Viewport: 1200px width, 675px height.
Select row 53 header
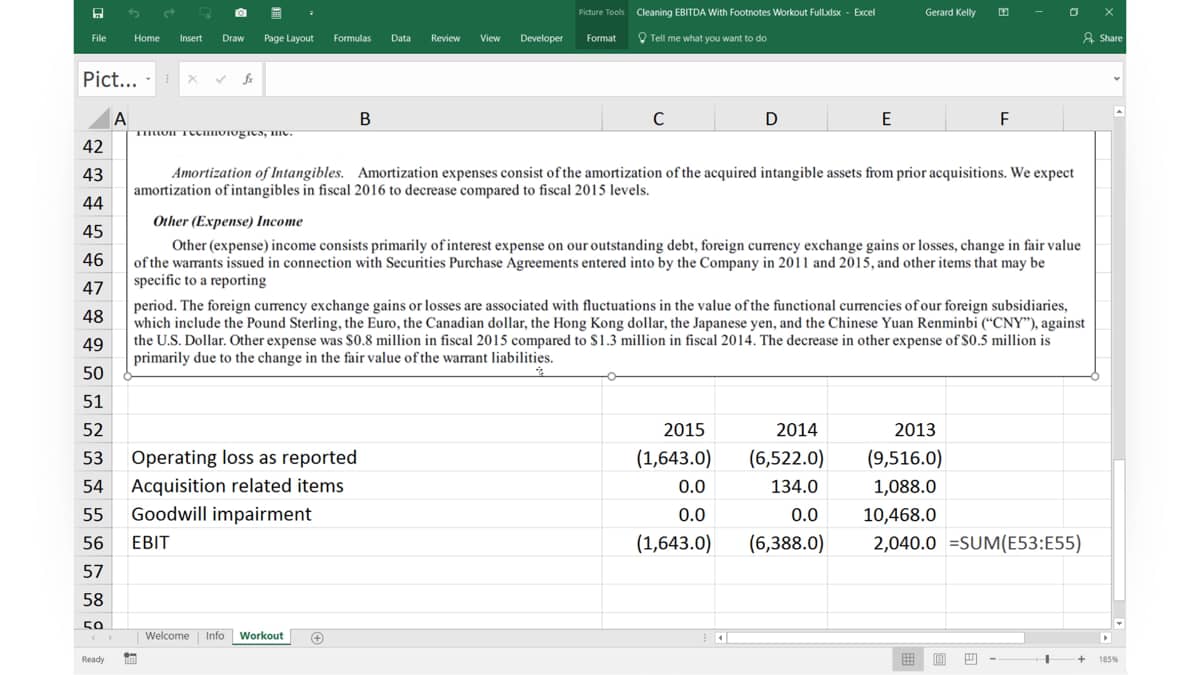[93, 458]
